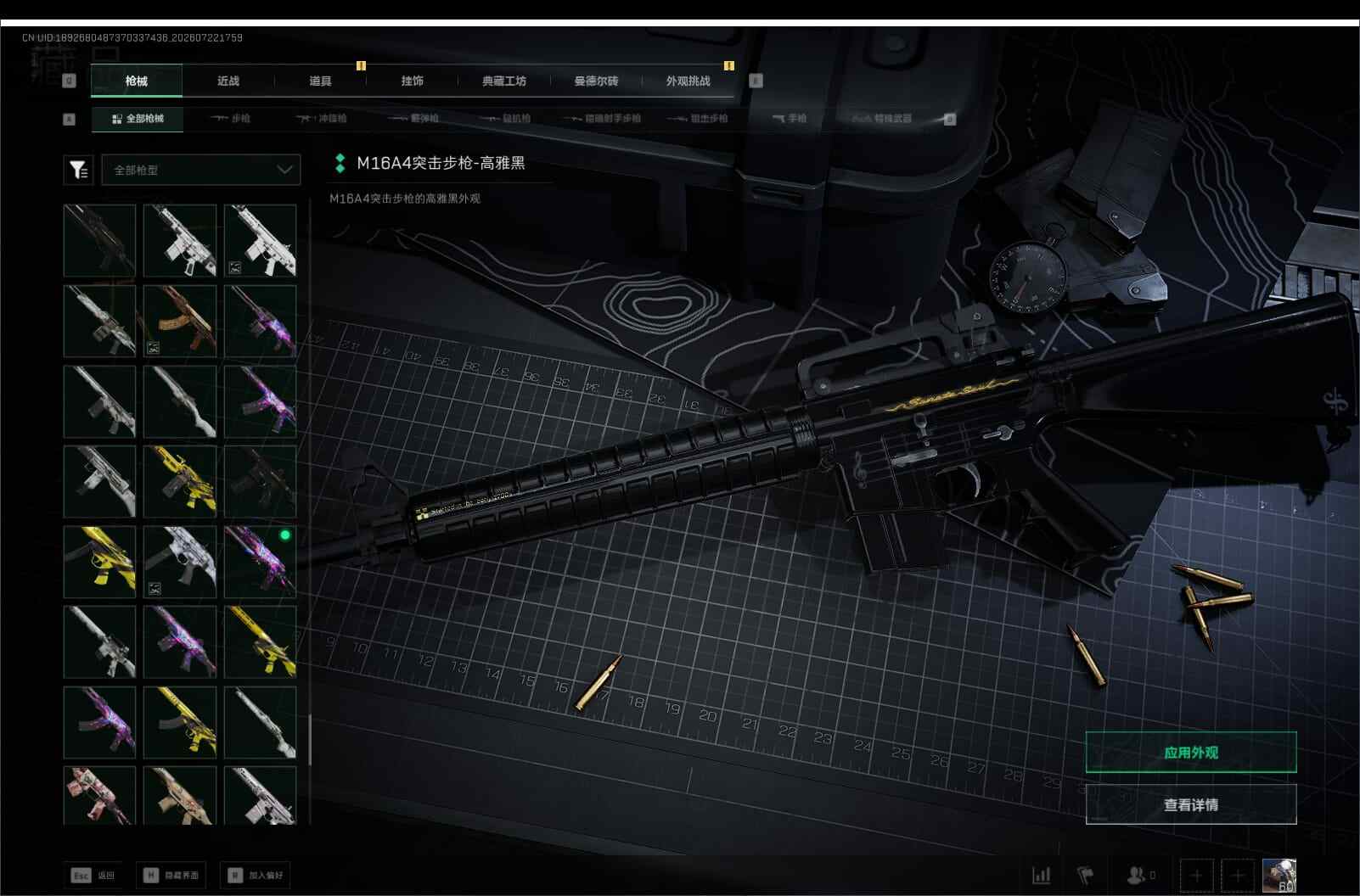Viewport: 1360px width, 896px height.
Task: Go to the 曼德尔砖 tab
Action: click(x=596, y=81)
